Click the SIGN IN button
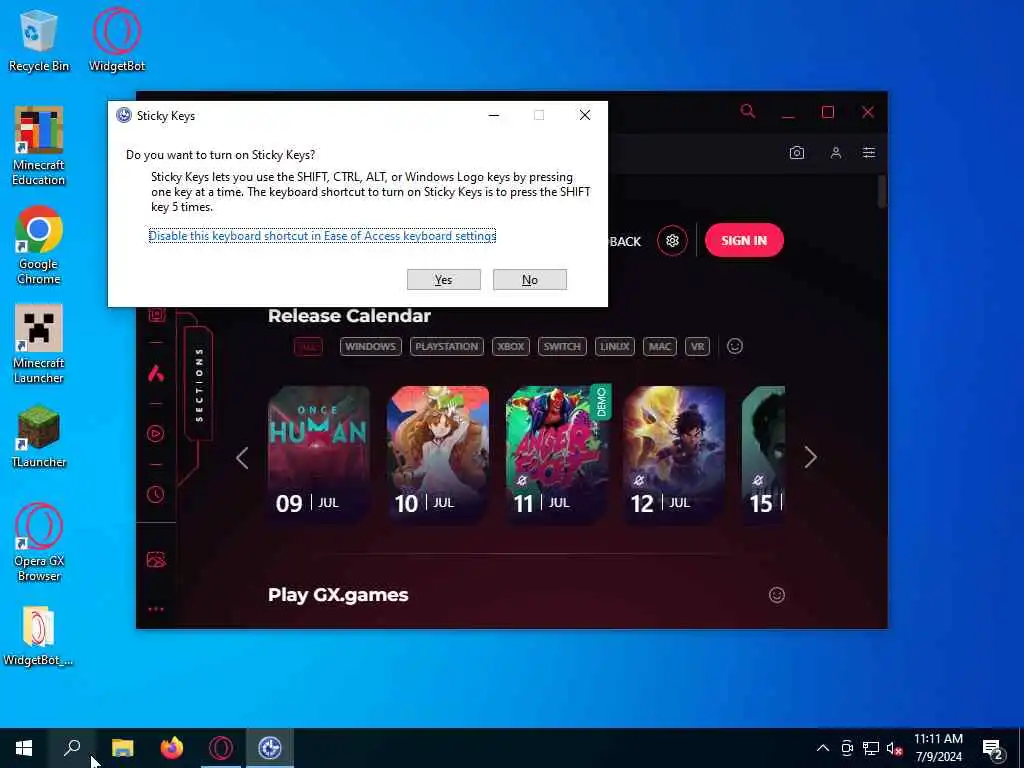Viewport: 1024px width, 768px height. coord(744,240)
